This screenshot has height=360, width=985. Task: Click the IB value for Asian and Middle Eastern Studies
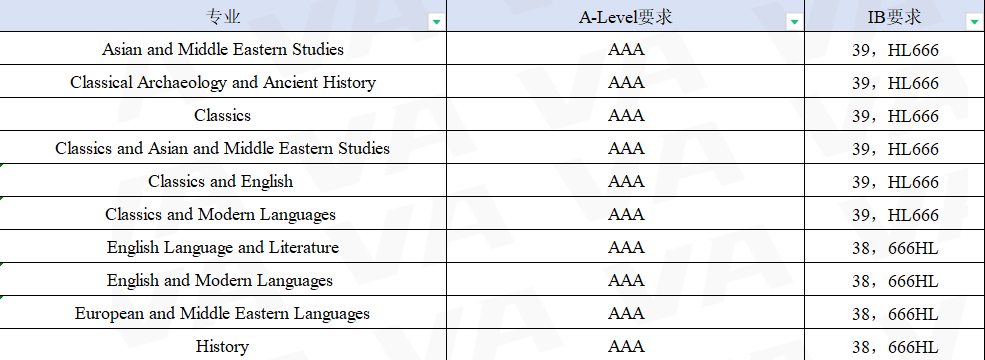pos(895,50)
